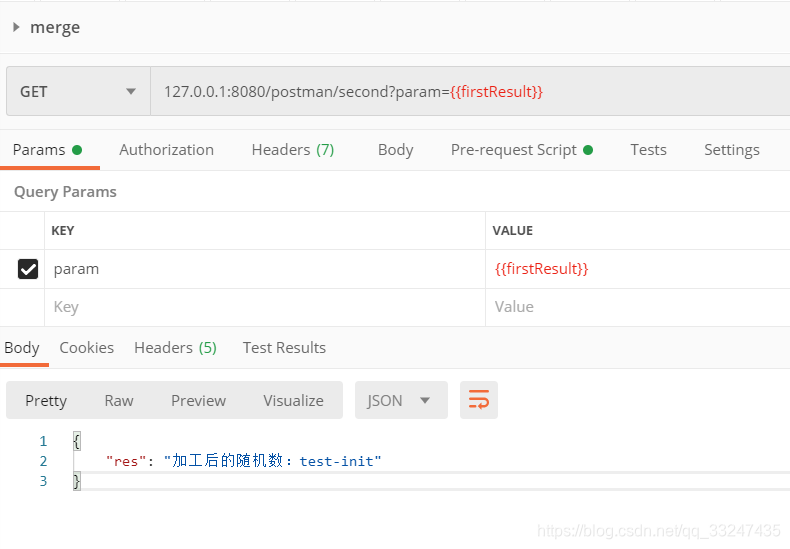Click the param key cell
790x549 pixels.
click(265, 269)
